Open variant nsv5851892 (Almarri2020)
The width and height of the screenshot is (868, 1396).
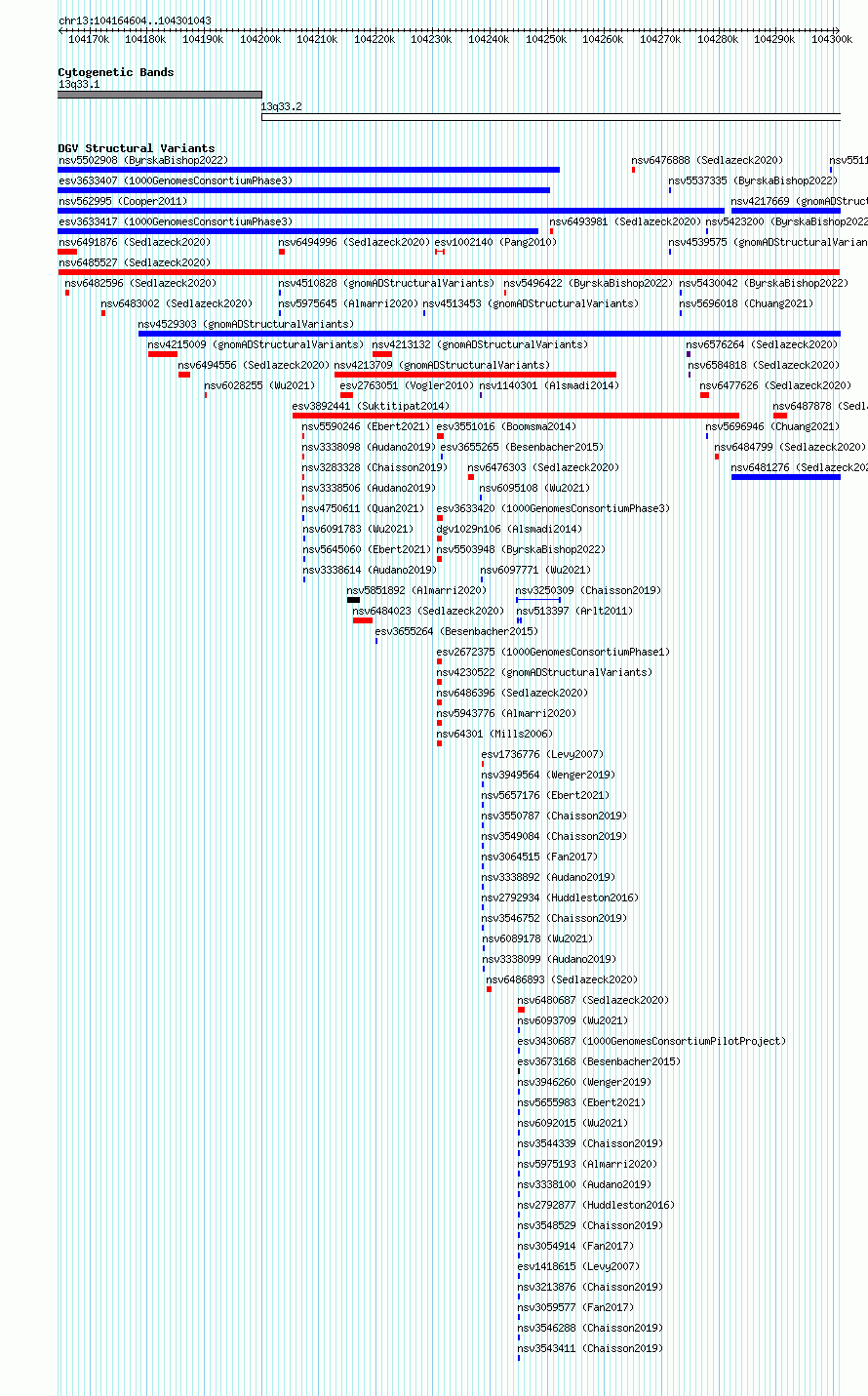point(353,600)
